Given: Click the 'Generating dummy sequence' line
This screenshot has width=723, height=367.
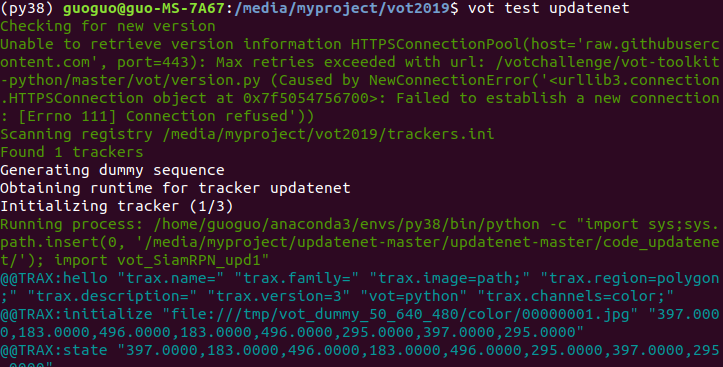Looking at the screenshot, I should tap(112, 170).
